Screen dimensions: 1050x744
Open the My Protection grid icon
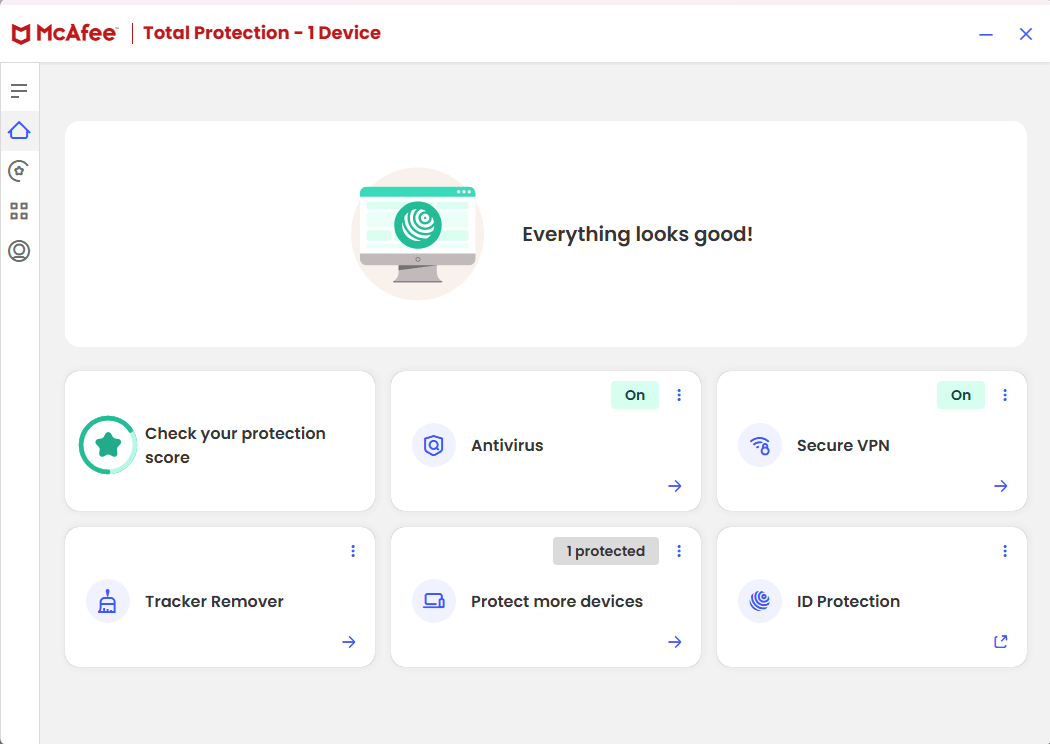19,210
